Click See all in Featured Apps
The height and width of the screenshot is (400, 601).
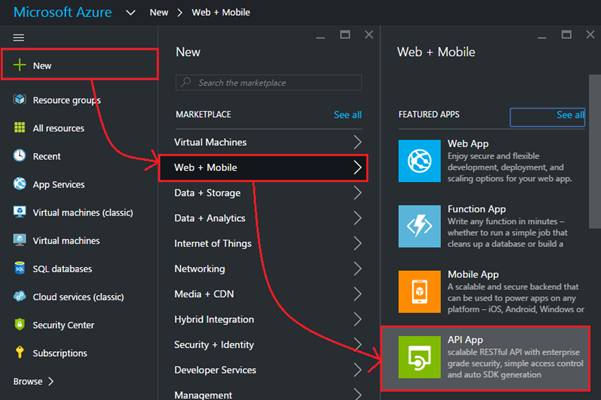[570, 115]
